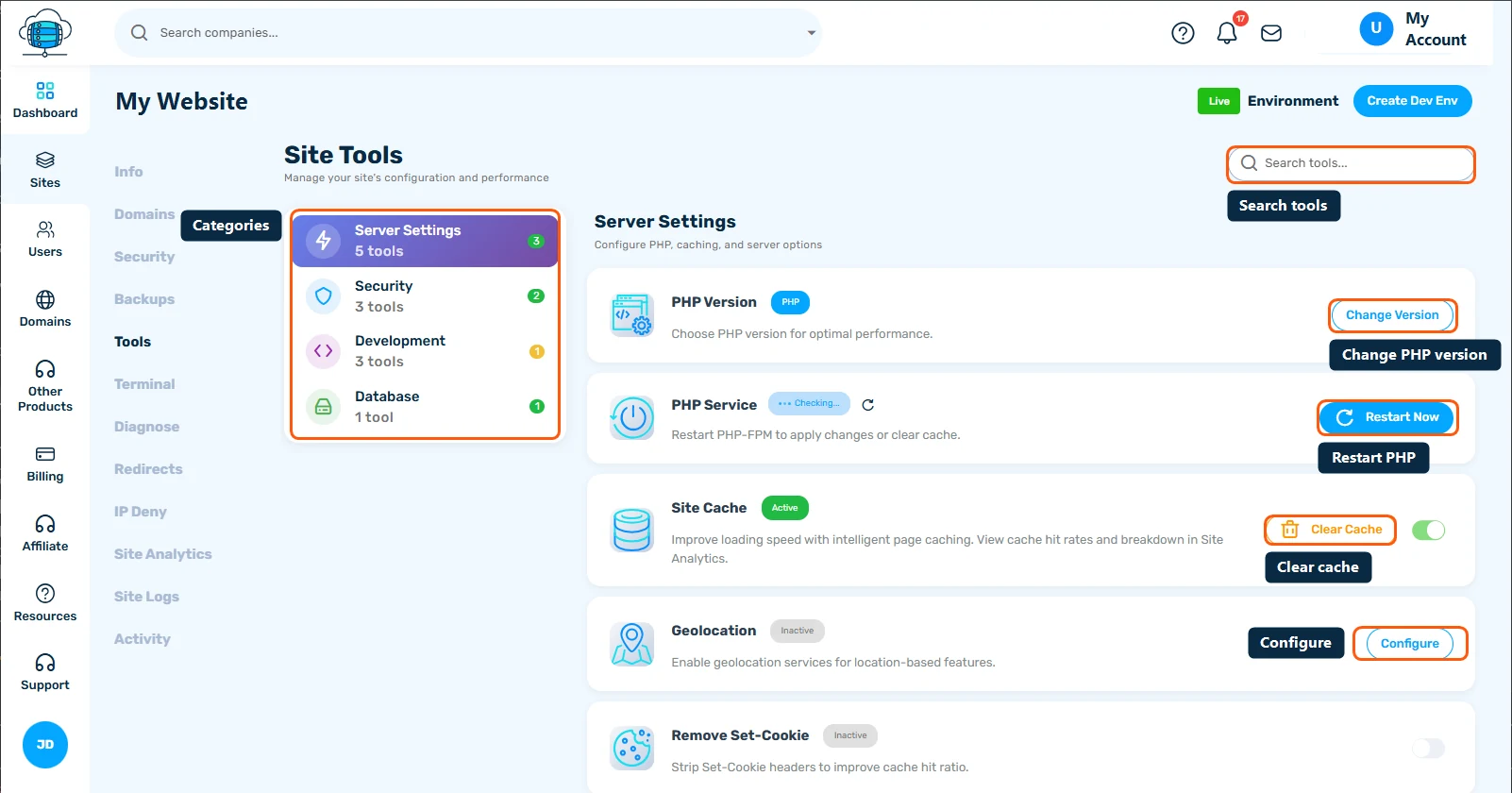
Task: Open the mail envelope icon
Action: (x=1271, y=33)
